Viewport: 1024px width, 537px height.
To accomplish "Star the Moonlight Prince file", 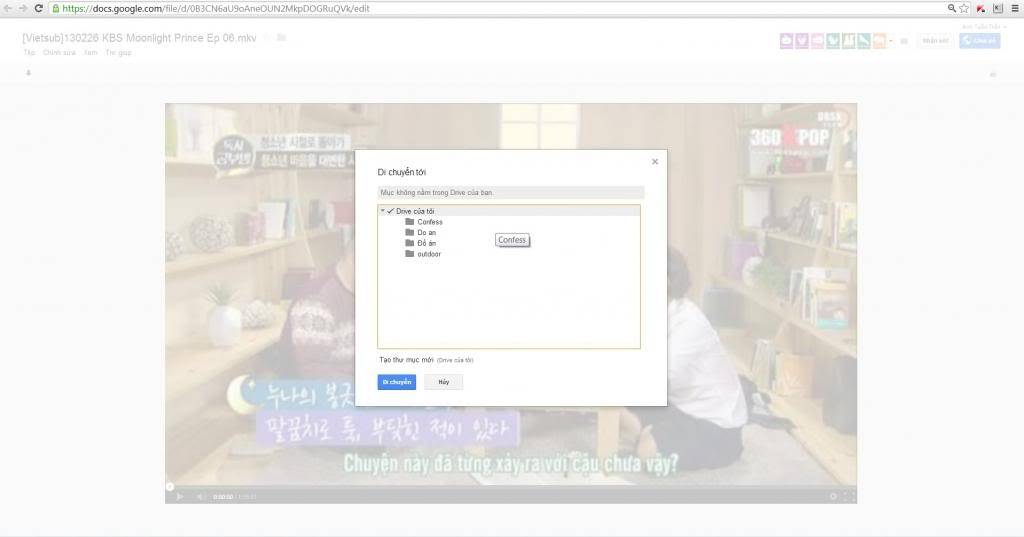I will pos(266,38).
